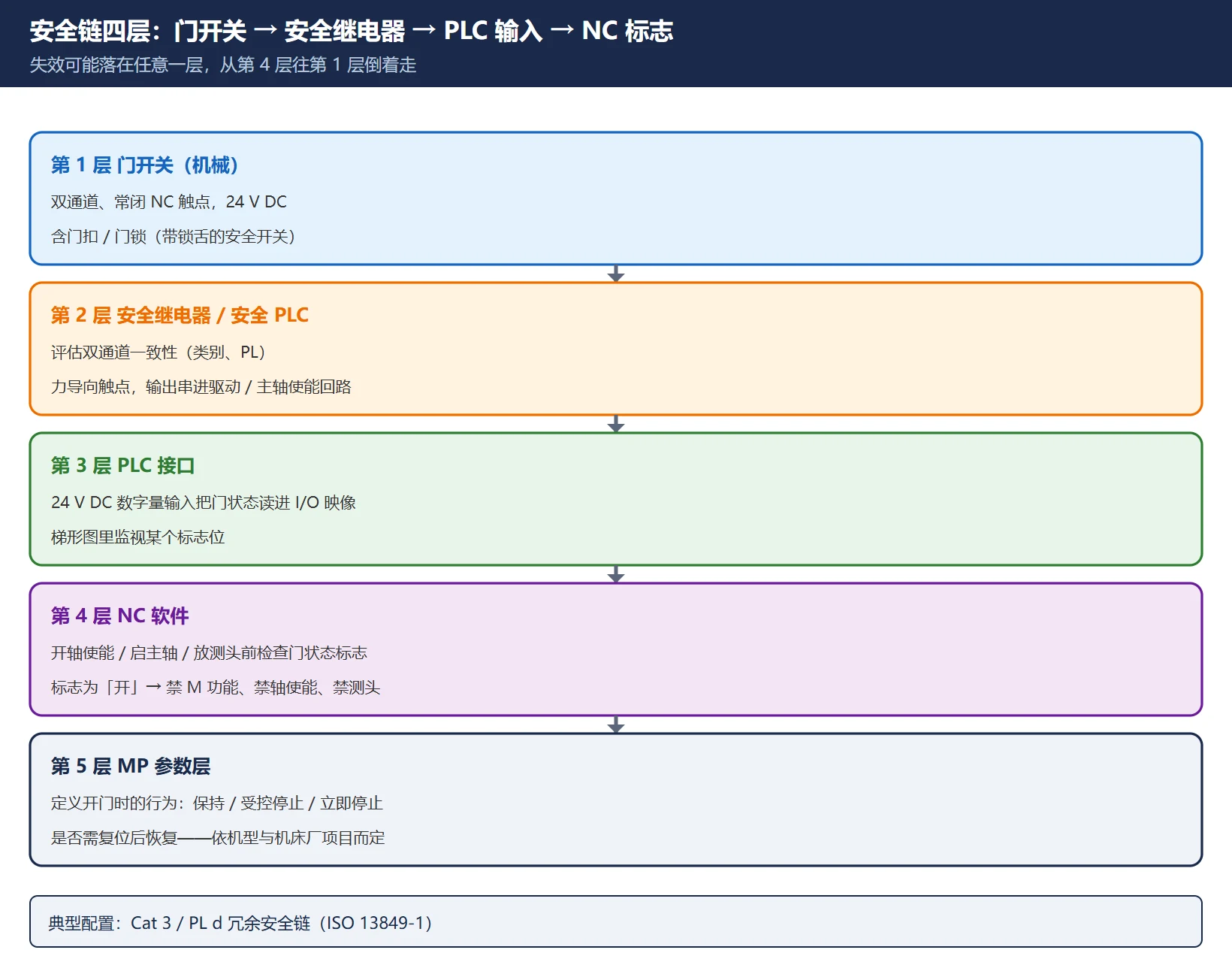Click heading 第 5 层 MP 参数层
The image size is (1232, 962).
point(131,767)
